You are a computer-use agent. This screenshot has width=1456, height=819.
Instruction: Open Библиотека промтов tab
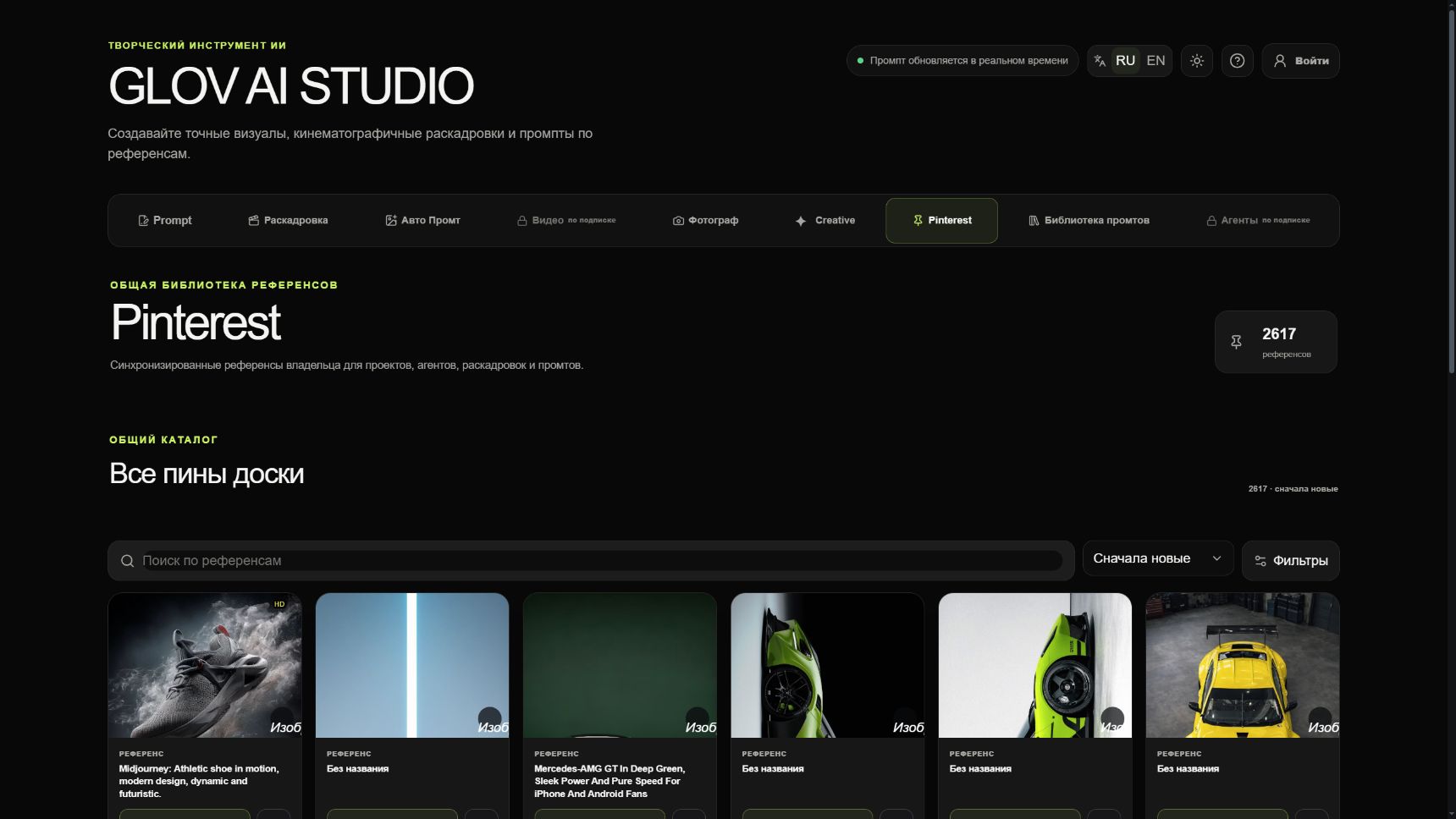[1089, 221]
